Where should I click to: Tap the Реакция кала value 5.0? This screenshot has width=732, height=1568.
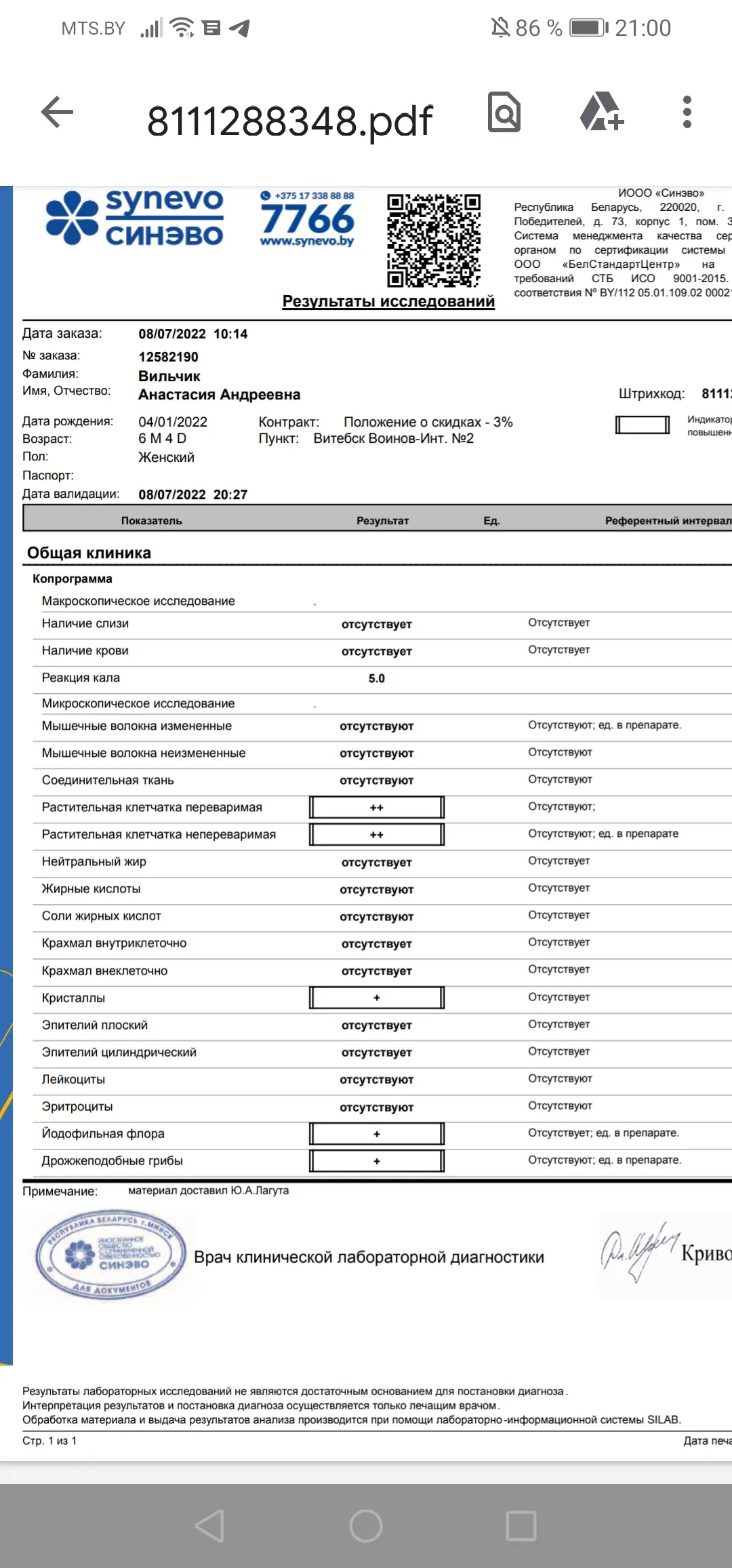[377, 679]
